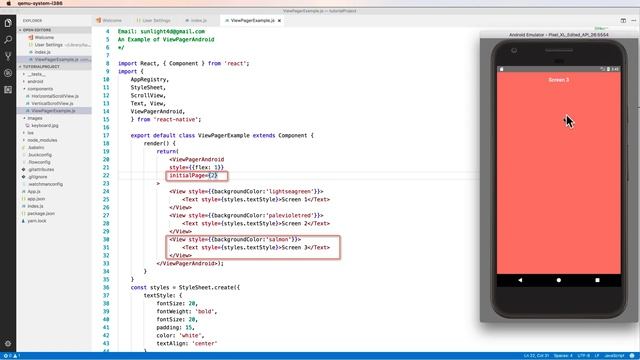Image resolution: width=640 pixels, height=360 pixels.
Task: Expand the node_modules folder
Action: click(42, 140)
